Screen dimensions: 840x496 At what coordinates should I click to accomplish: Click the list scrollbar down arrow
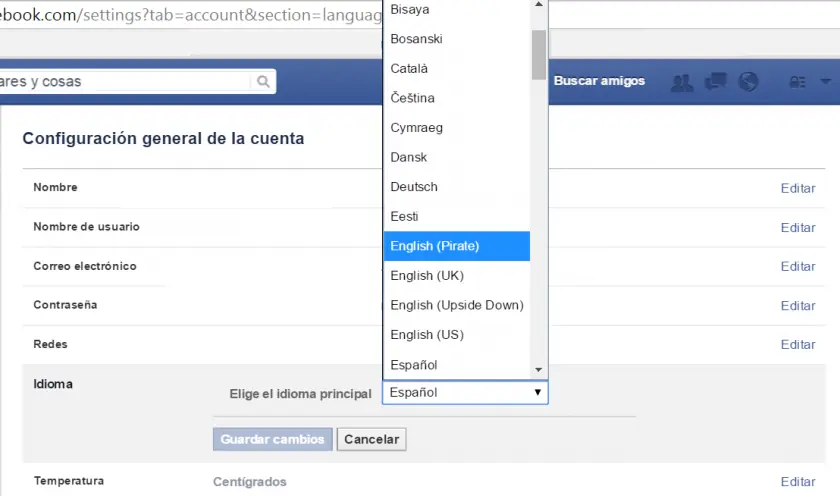539,370
